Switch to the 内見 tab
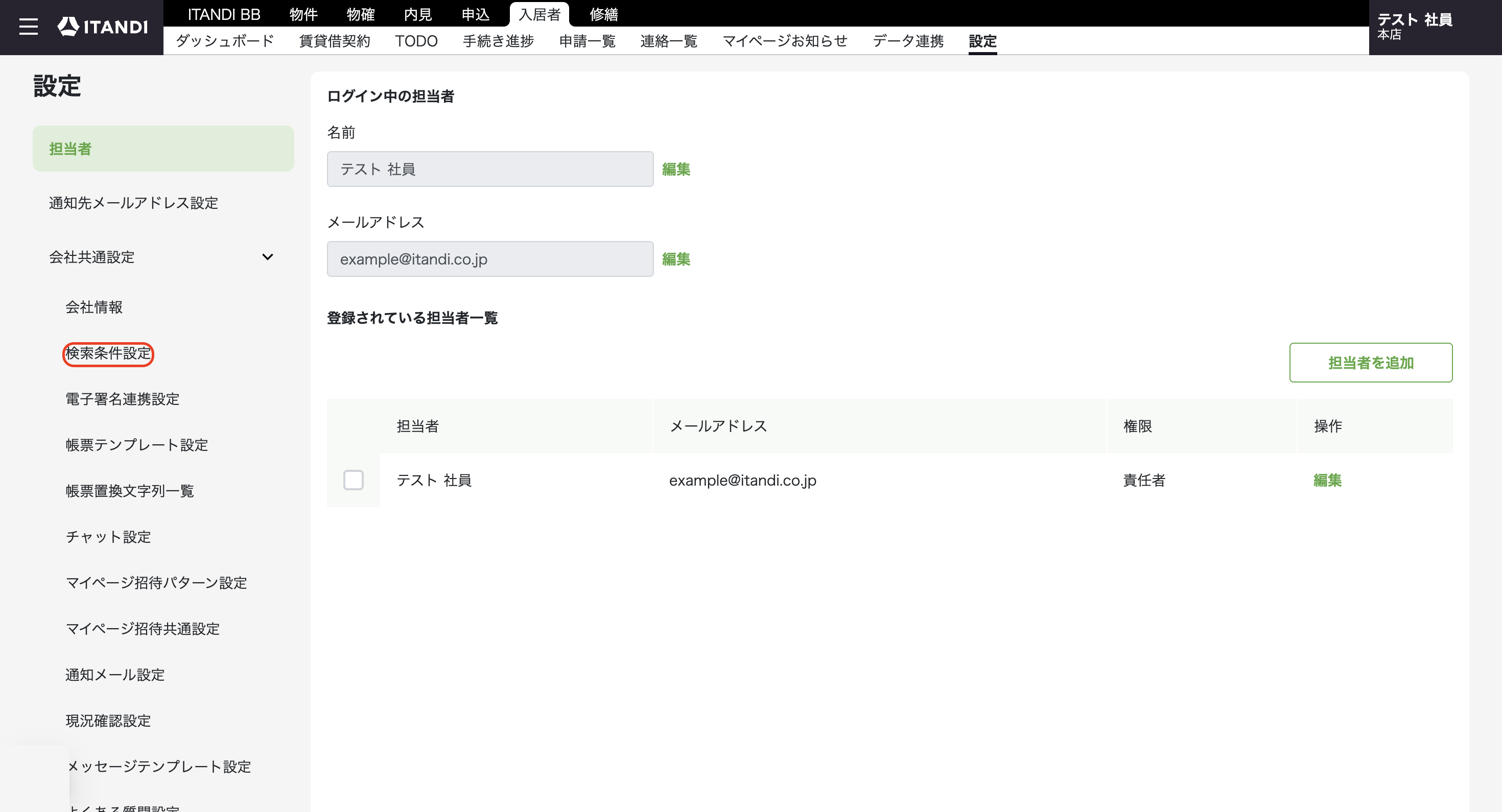The image size is (1502, 812). click(417, 14)
